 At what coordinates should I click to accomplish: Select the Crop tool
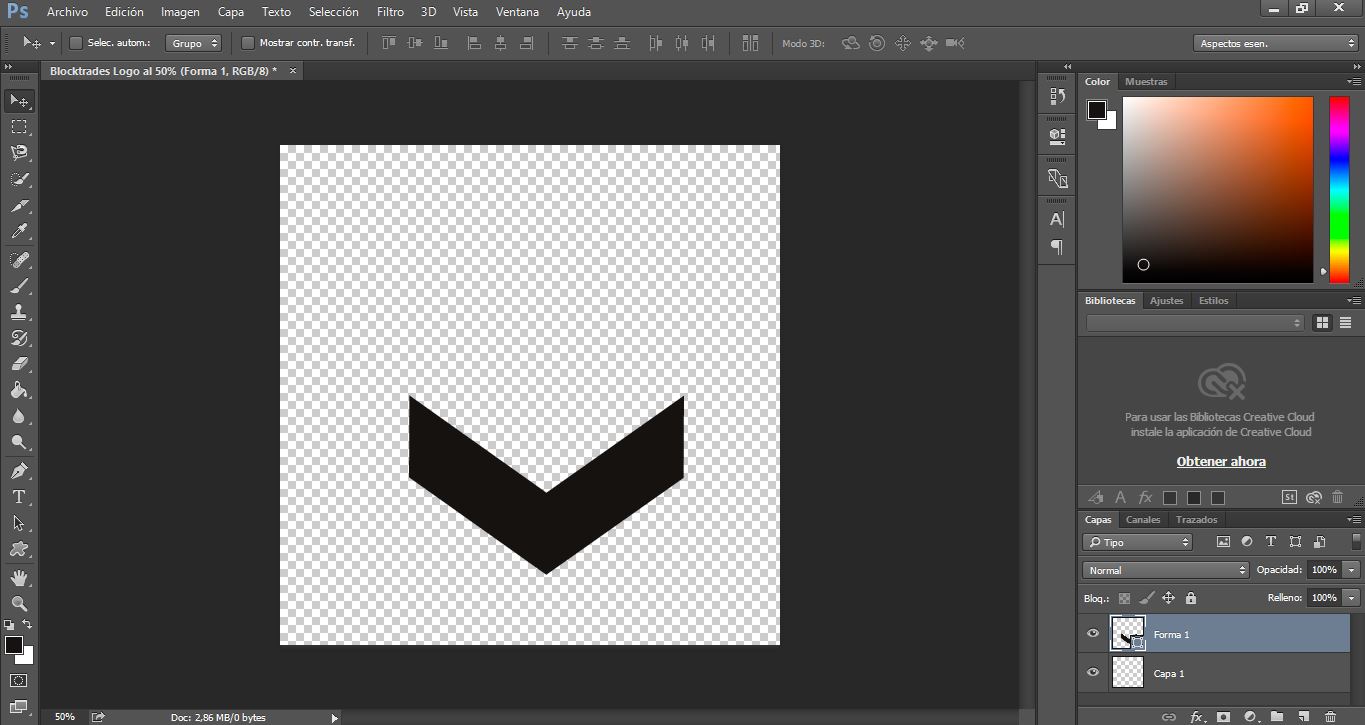click(x=19, y=206)
